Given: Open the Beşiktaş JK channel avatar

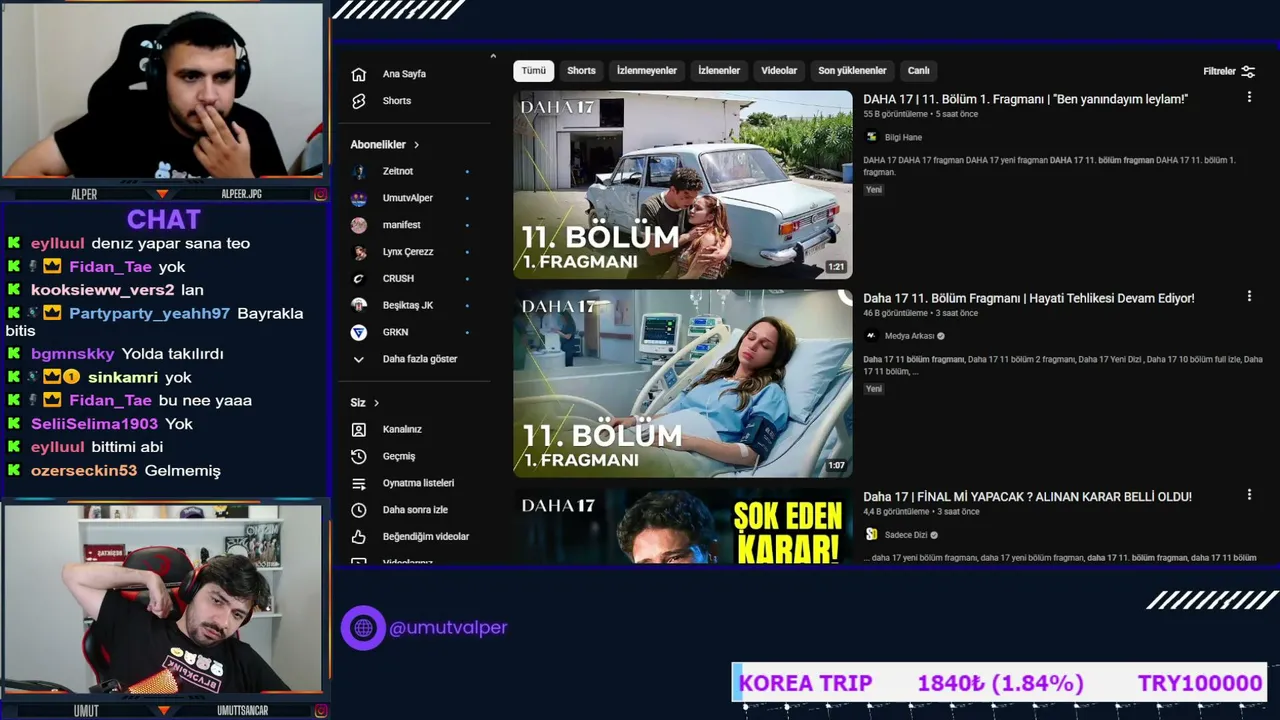Looking at the screenshot, I should (x=359, y=305).
